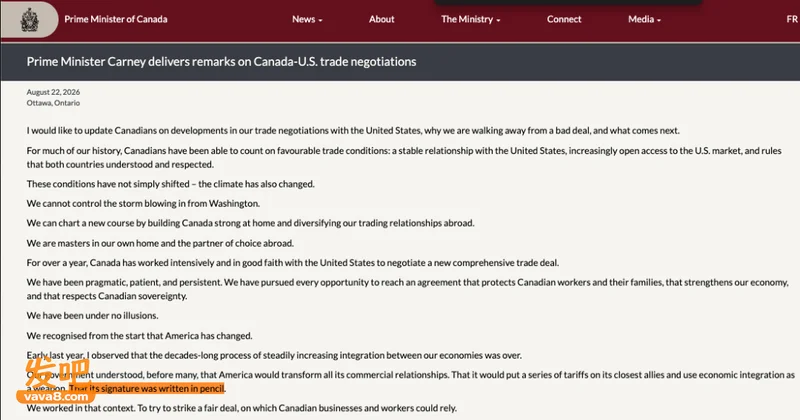Viewport: 800px width, 420px height.
Task: Click the sentence 'We have been under no illusions'
Action: 92,315
